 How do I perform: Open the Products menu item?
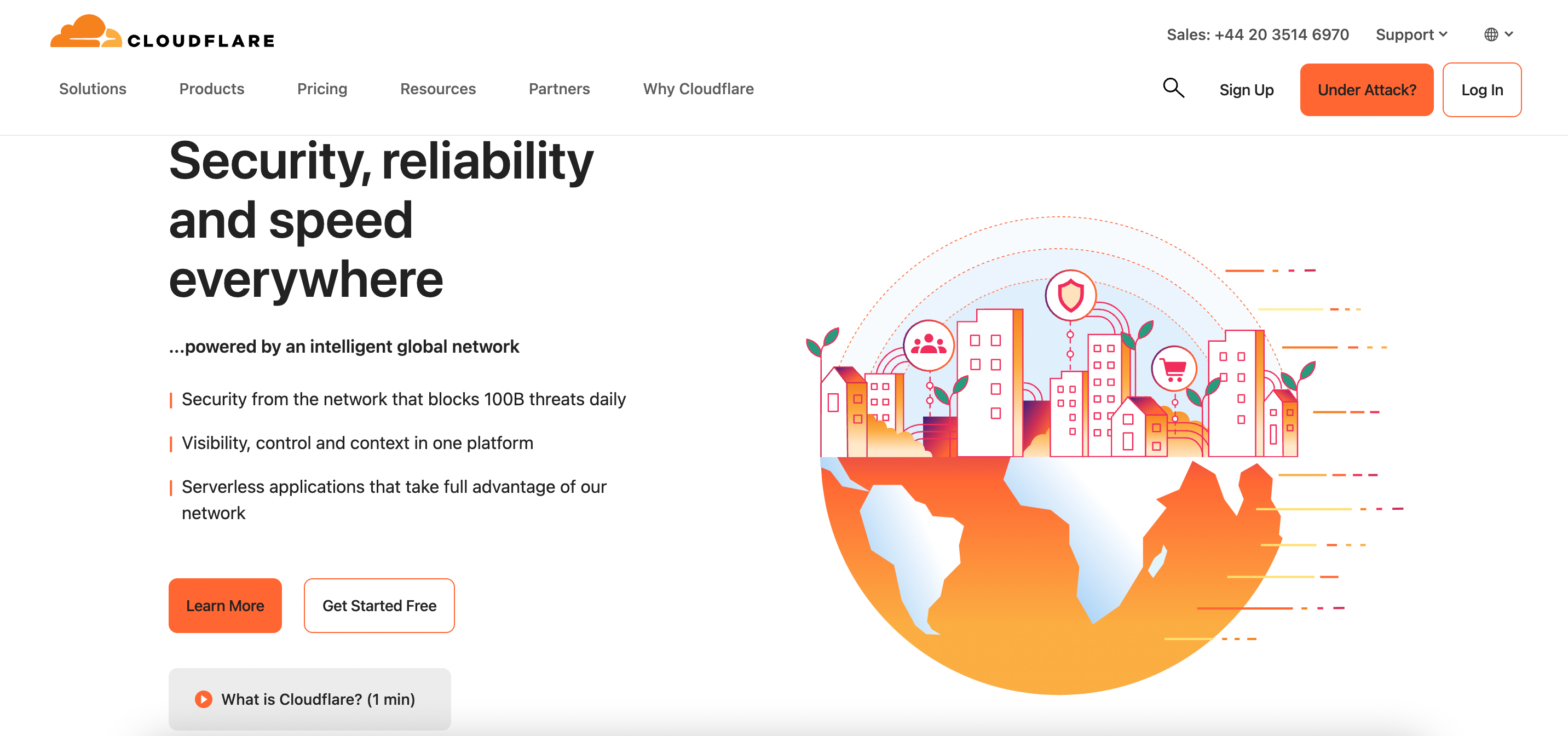click(x=211, y=89)
